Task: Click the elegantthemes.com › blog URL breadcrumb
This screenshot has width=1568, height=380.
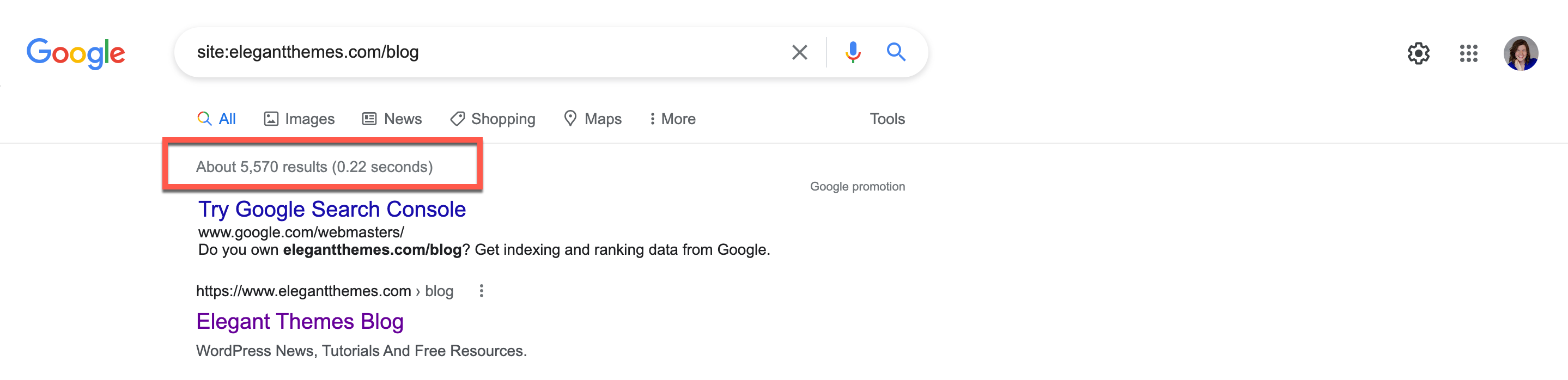Action: (324, 291)
